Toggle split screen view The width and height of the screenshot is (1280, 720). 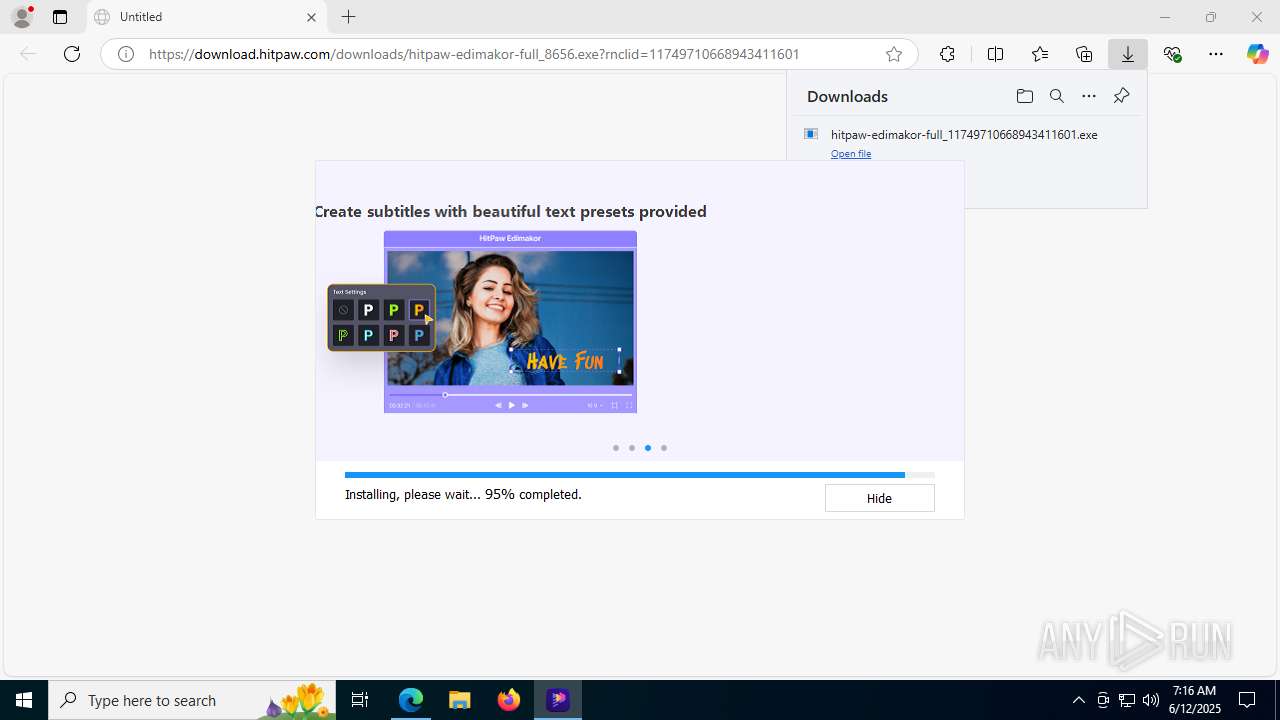995,54
